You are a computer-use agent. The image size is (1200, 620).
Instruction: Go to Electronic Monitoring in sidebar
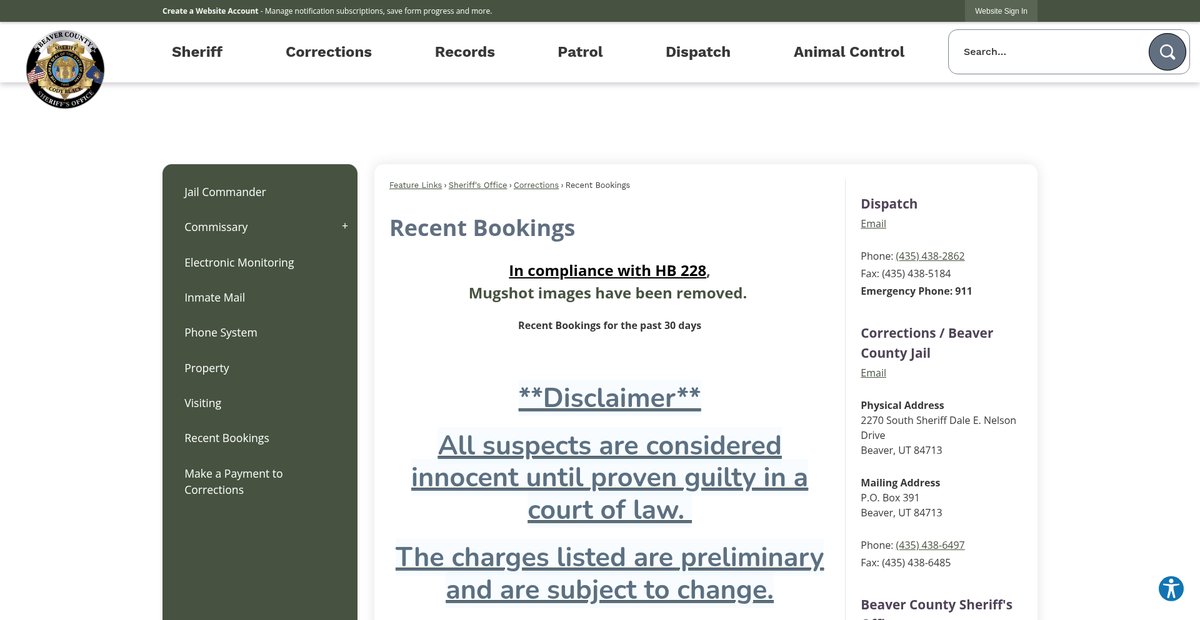239,263
